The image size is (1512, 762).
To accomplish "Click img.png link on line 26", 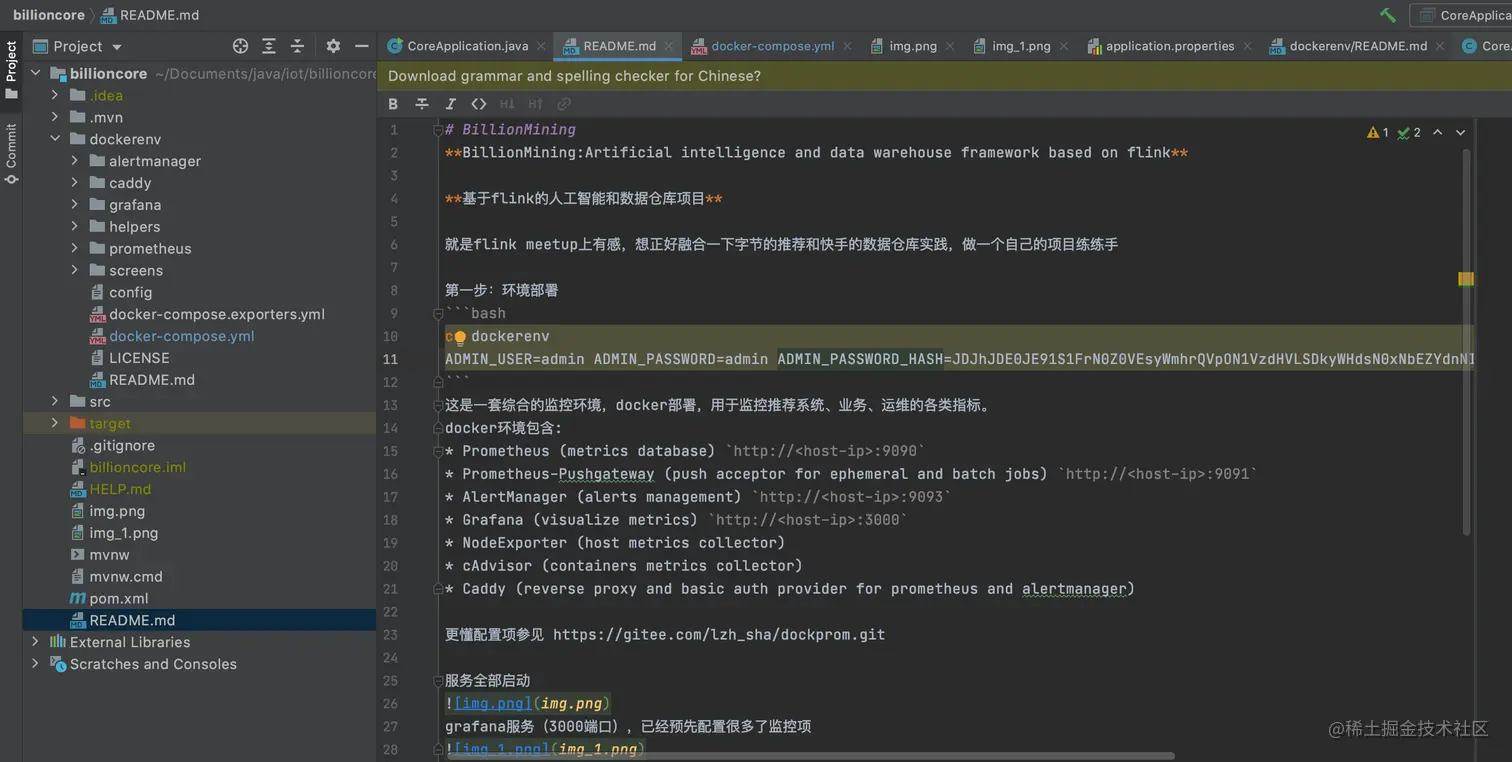I will tap(494, 703).
